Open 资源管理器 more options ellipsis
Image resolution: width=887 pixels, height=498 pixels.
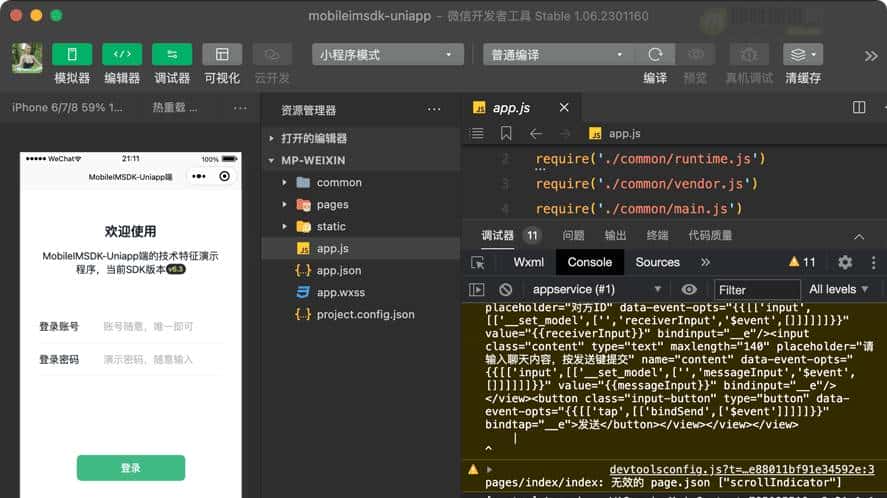pos(434,109)
